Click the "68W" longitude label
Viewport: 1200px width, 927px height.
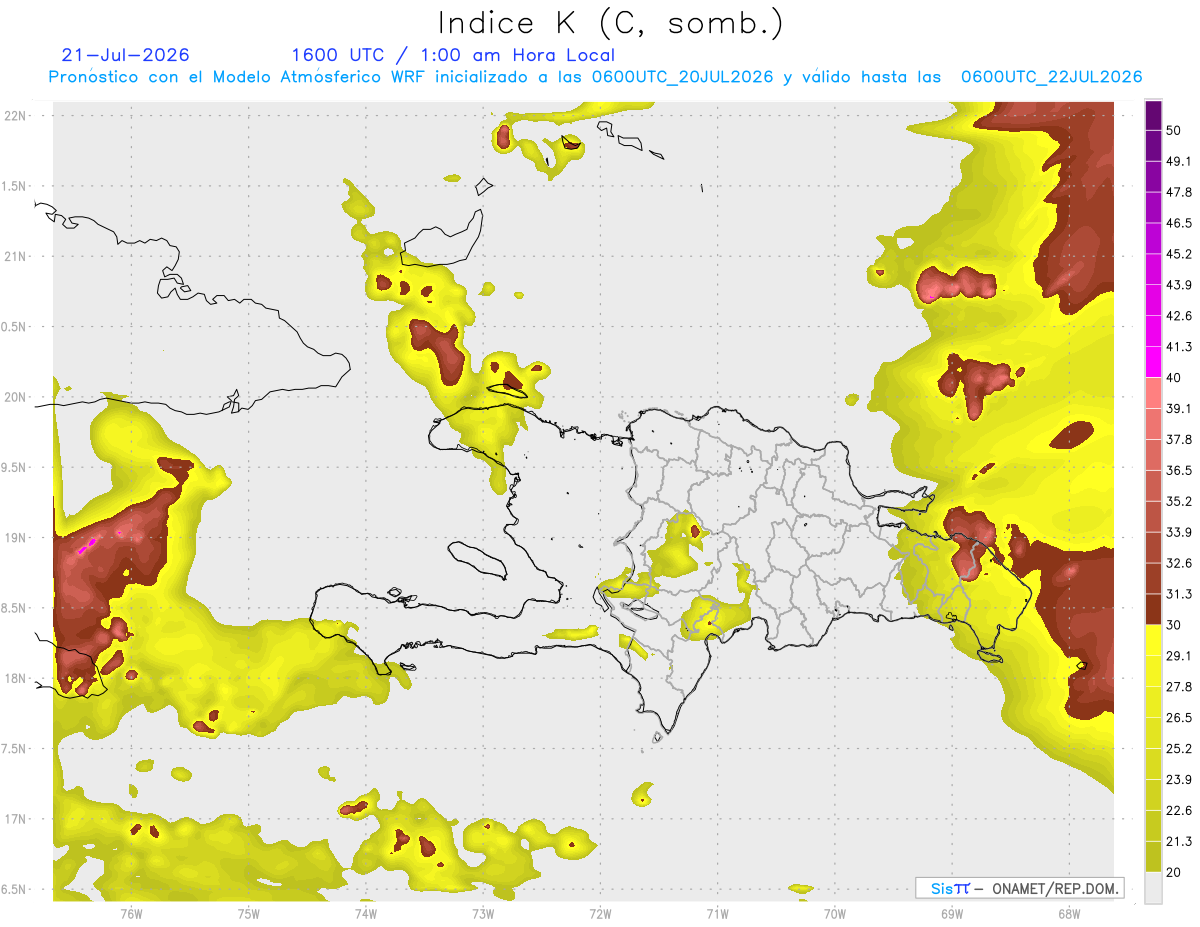pyautogui.click(x=1069, y=914)
